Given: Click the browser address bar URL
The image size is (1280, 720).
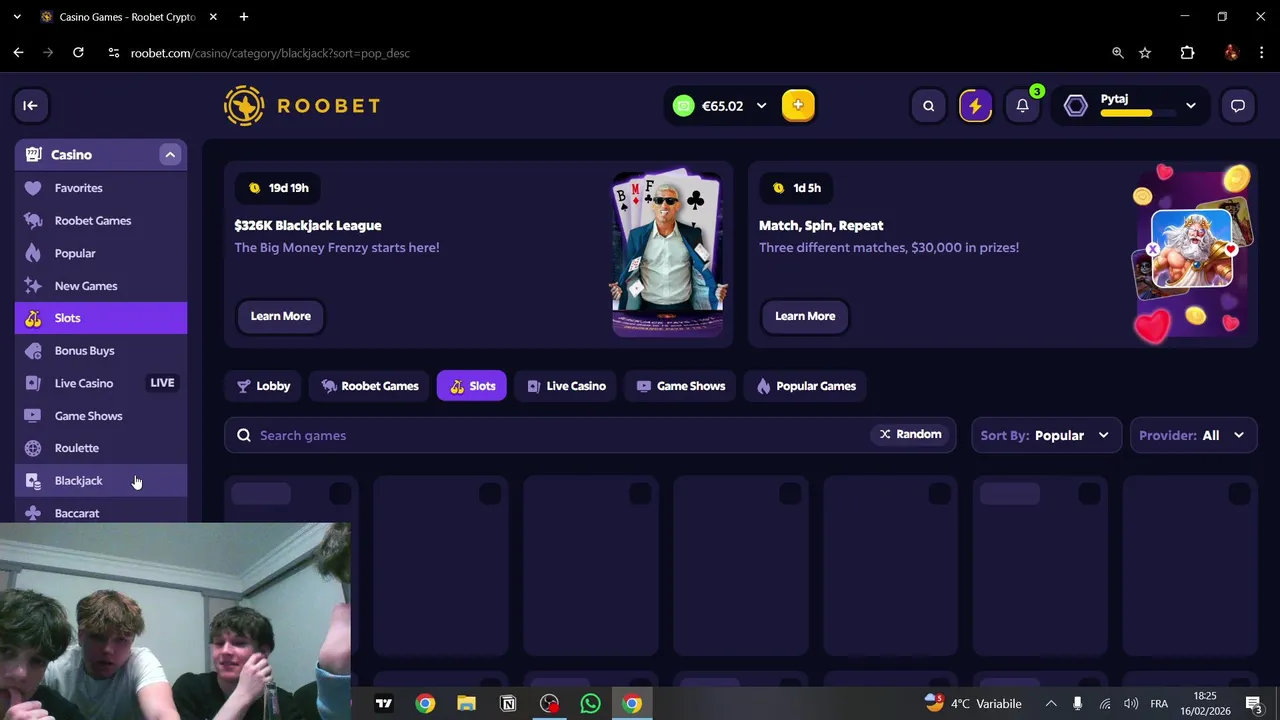Looking at the screenshot, I should (270, 53).
